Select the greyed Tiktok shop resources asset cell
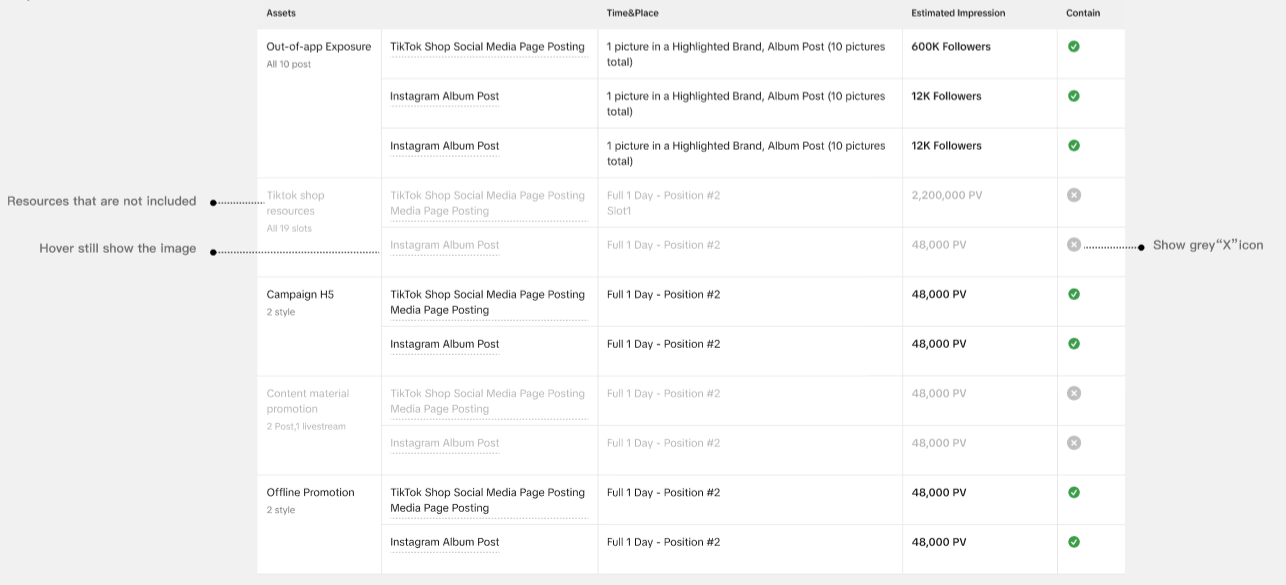Screen dimensions: 1286x585 click(296, 204)
